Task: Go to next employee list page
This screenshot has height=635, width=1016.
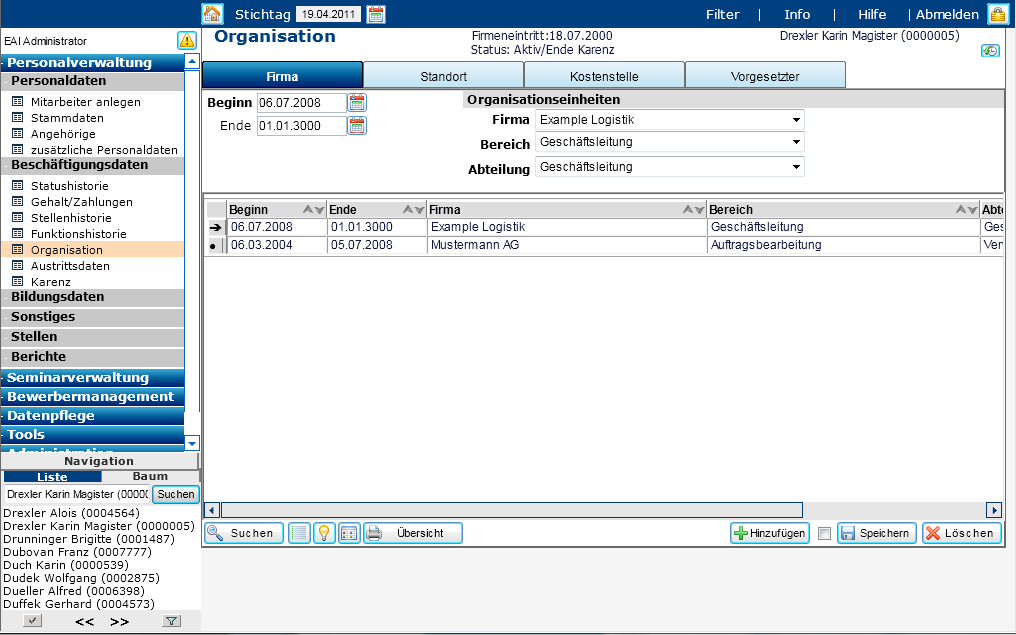Action: click(119, 621)
